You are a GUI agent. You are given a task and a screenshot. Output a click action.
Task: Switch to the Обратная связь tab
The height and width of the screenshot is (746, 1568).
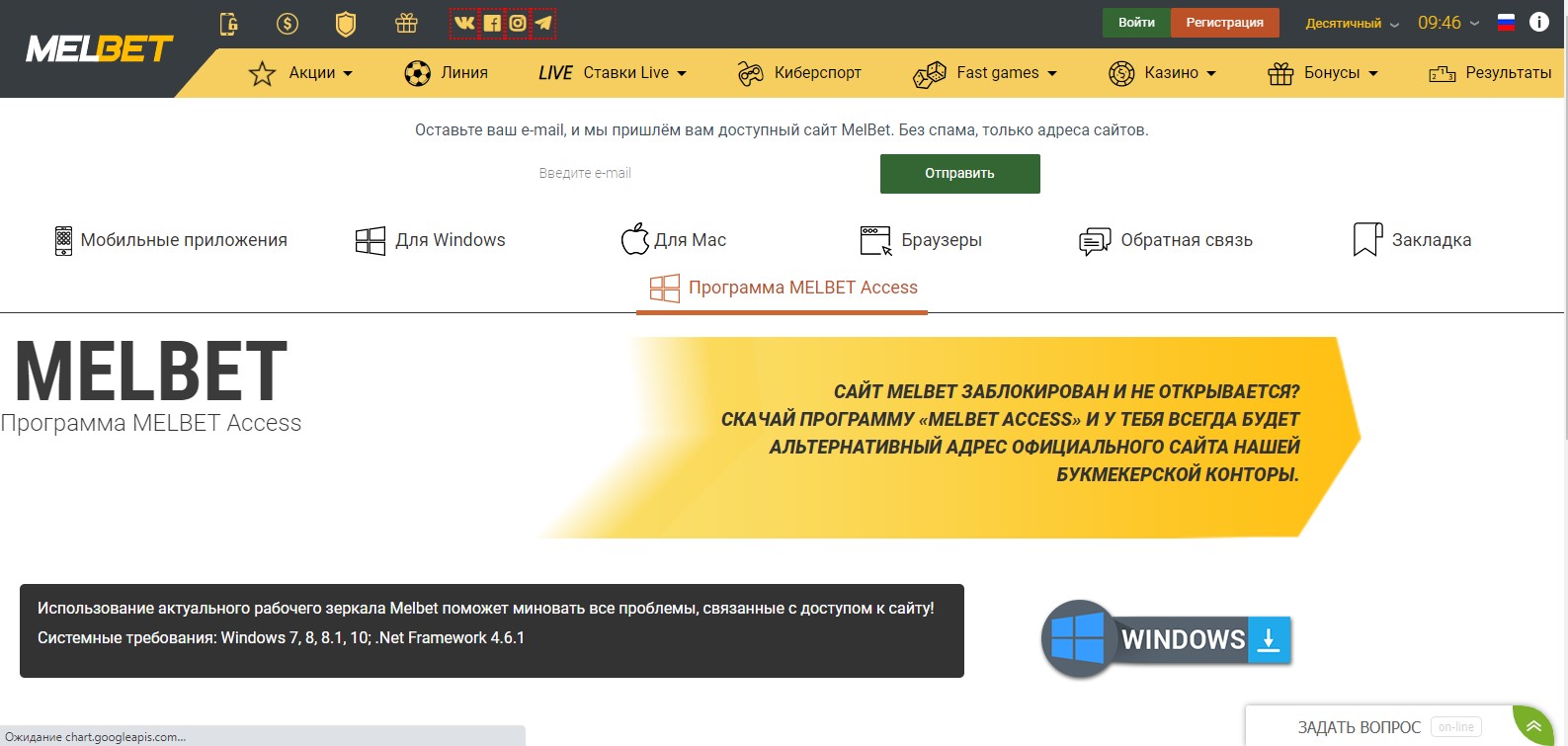coord(1166,240)
